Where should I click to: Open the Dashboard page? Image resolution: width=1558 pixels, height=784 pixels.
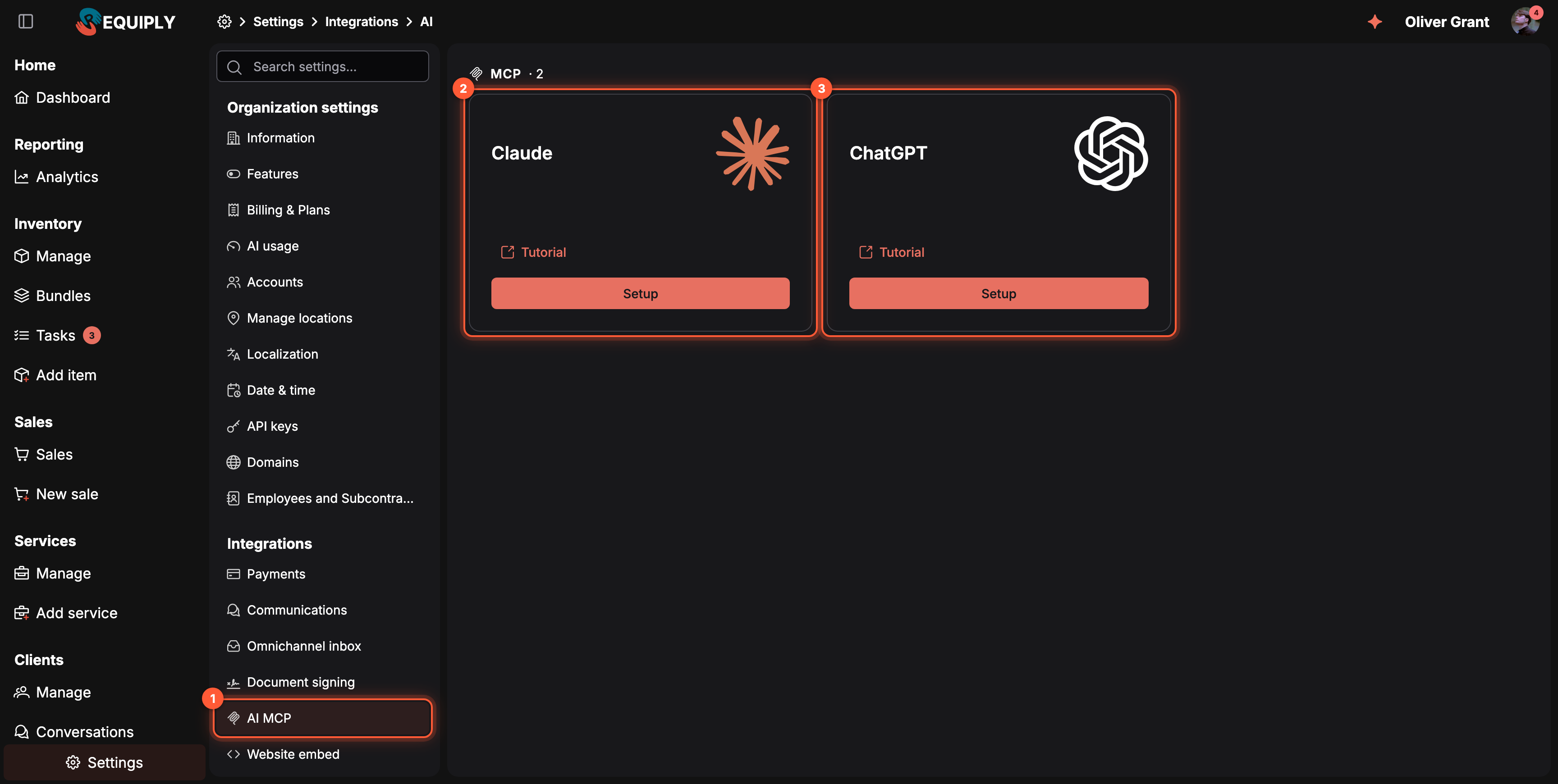62,97
